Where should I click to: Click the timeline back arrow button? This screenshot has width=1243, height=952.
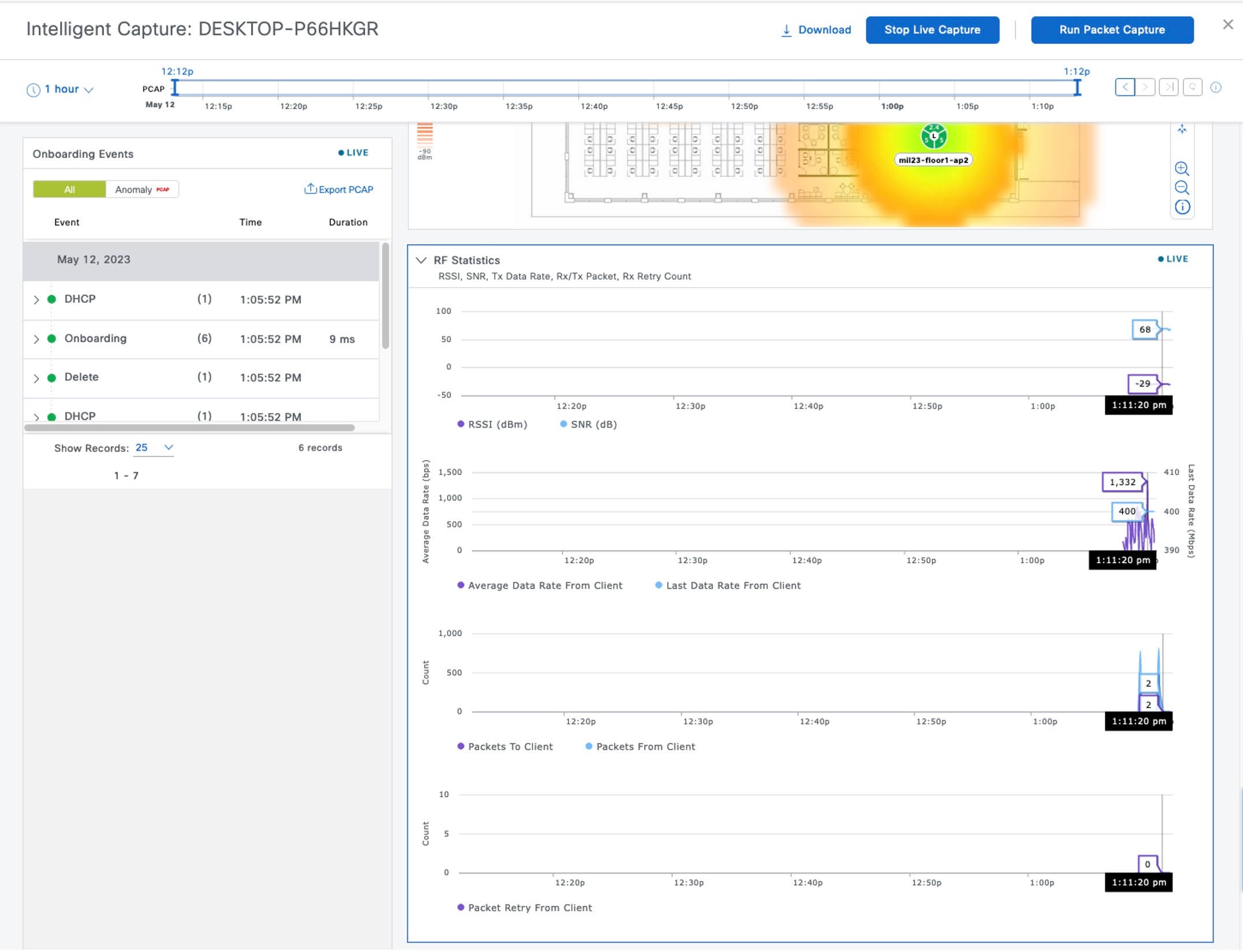pos(1125,87)
